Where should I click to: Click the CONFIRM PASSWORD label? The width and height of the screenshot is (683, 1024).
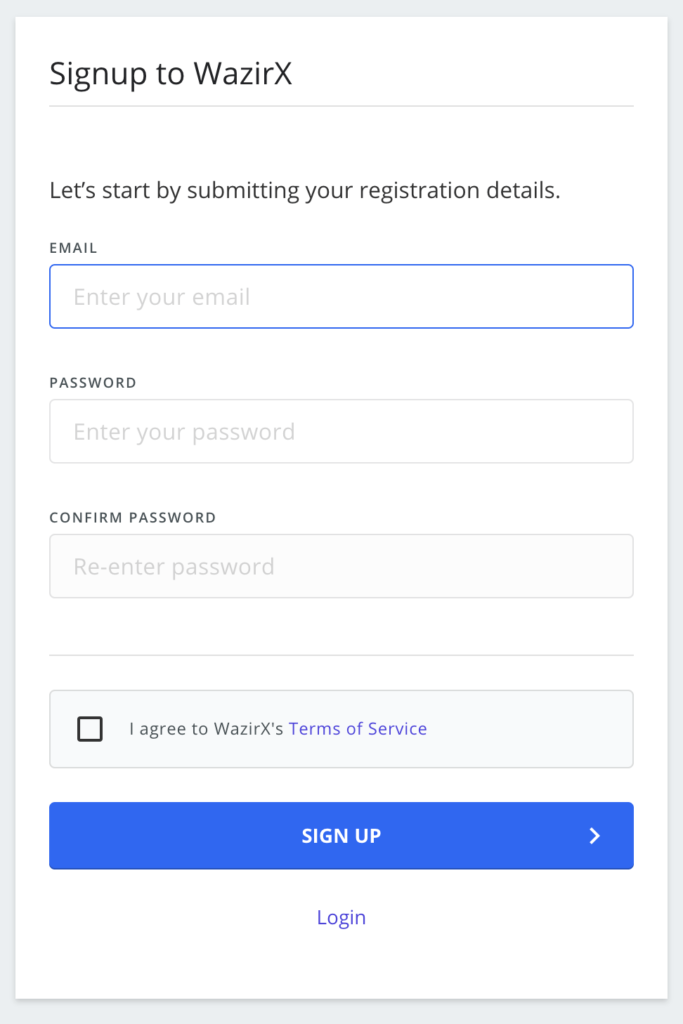click(x=132, y=517)
